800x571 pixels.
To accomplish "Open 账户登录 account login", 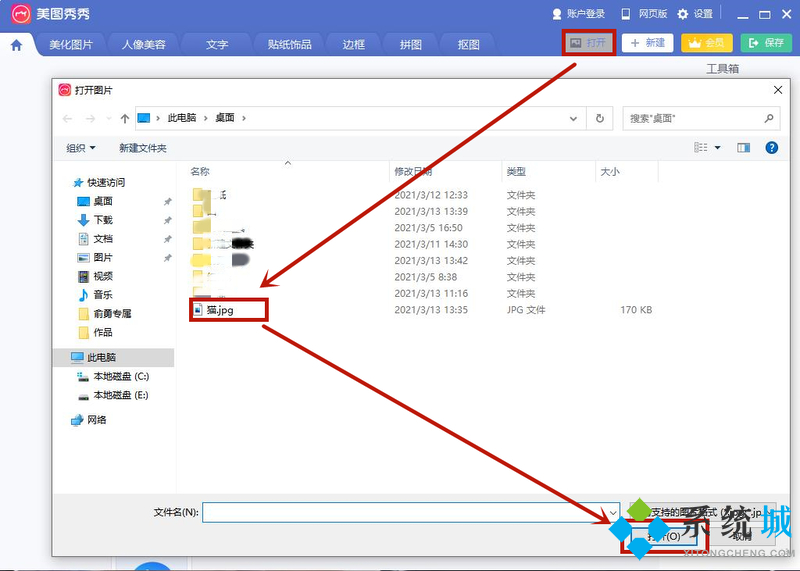I will click(x=579, y=14).
